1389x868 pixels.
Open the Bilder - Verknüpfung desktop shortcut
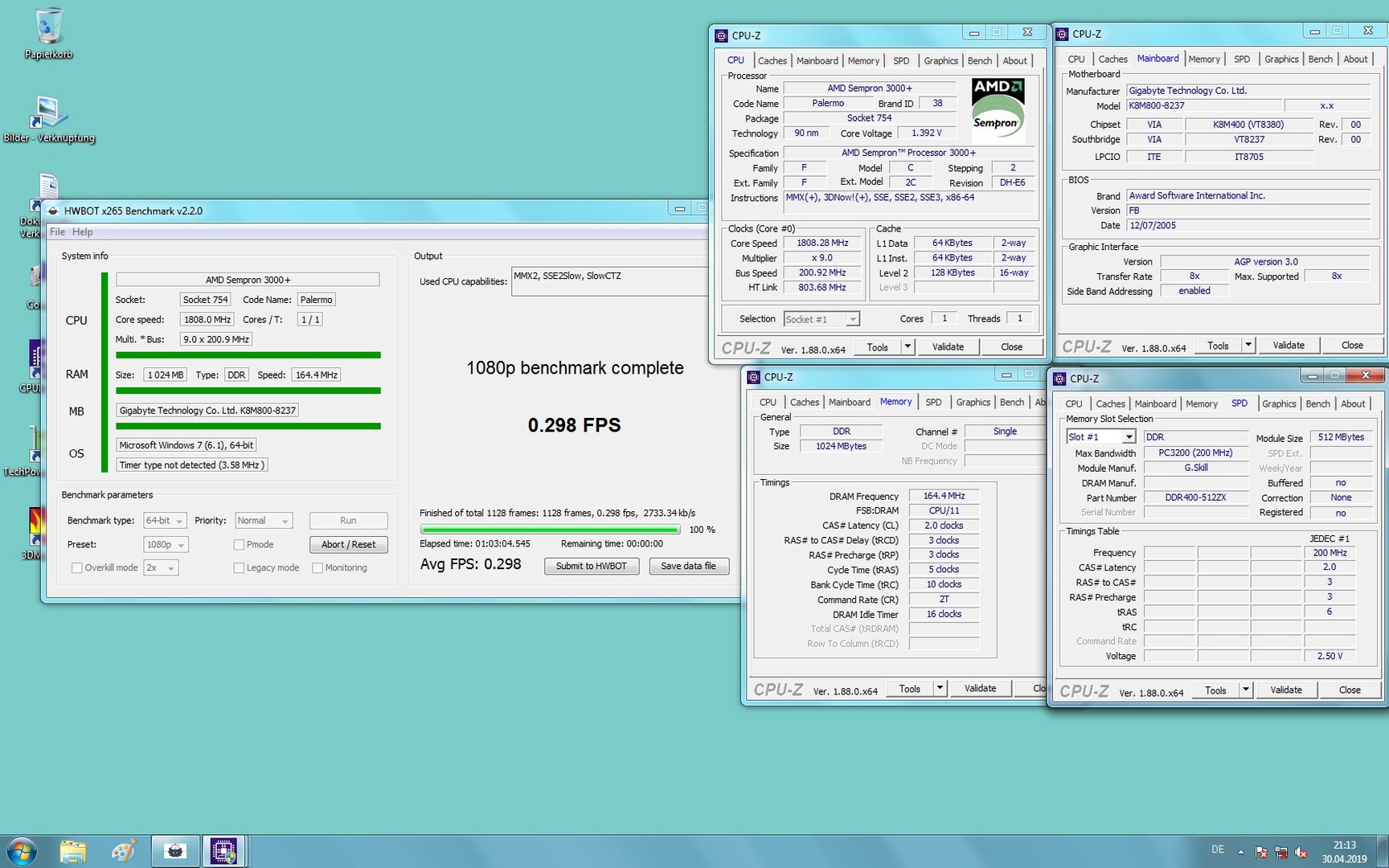[48, 119]
